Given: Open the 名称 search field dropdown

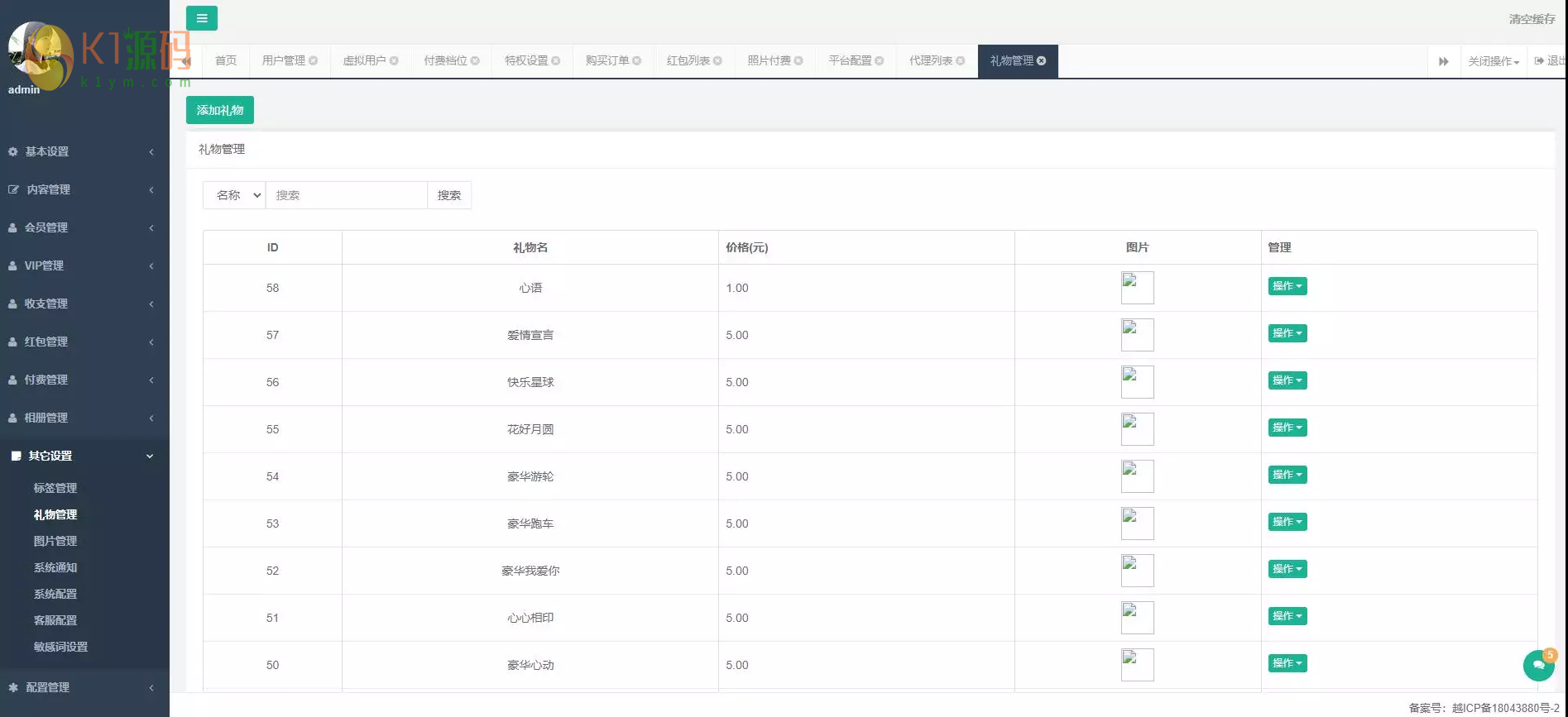Looking at the screenshot, I should [x=234, y=195].
